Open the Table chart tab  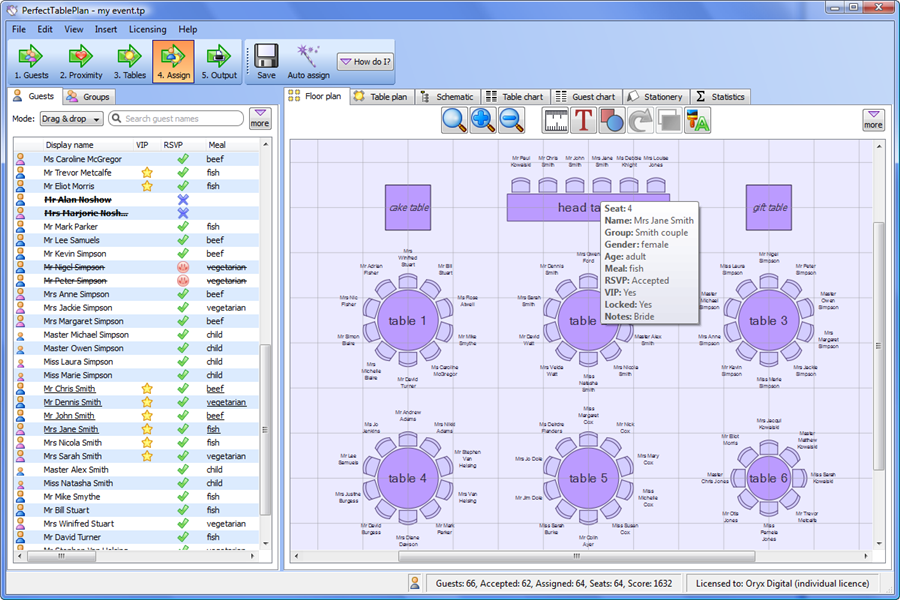515,96
